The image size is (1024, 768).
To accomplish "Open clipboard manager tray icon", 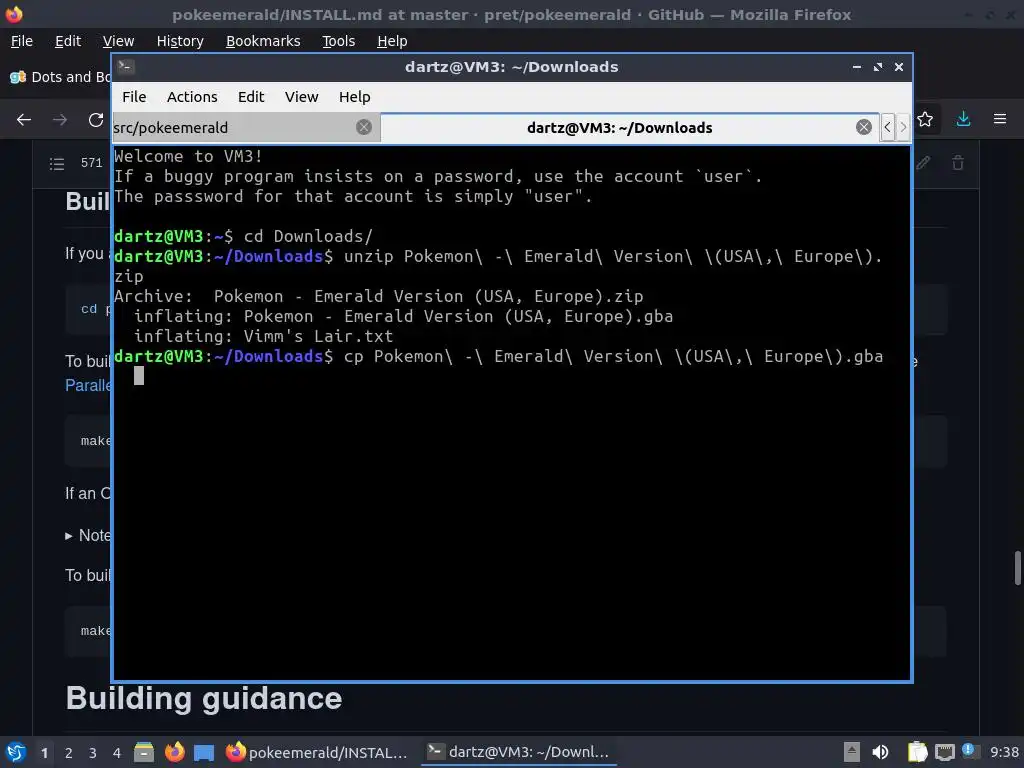I will (917, 752).
